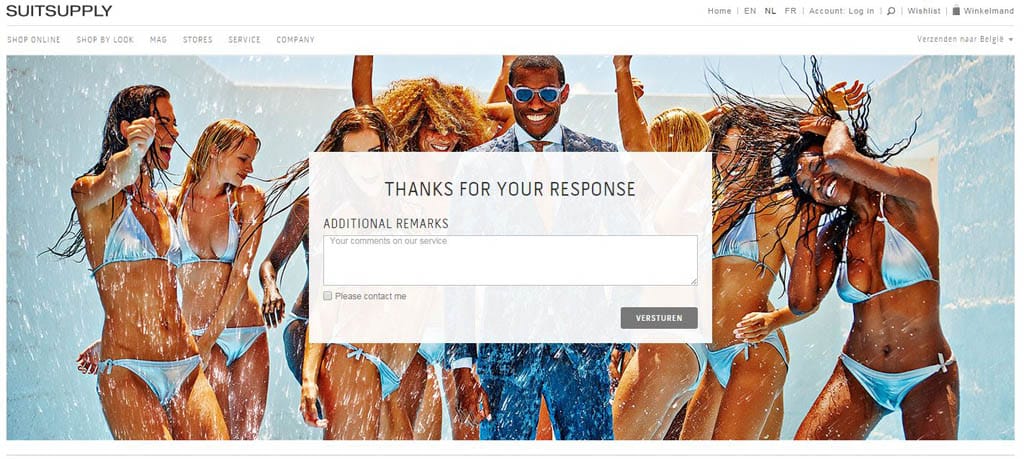
Task: Switch language to FR
Action: click(791, 11)
